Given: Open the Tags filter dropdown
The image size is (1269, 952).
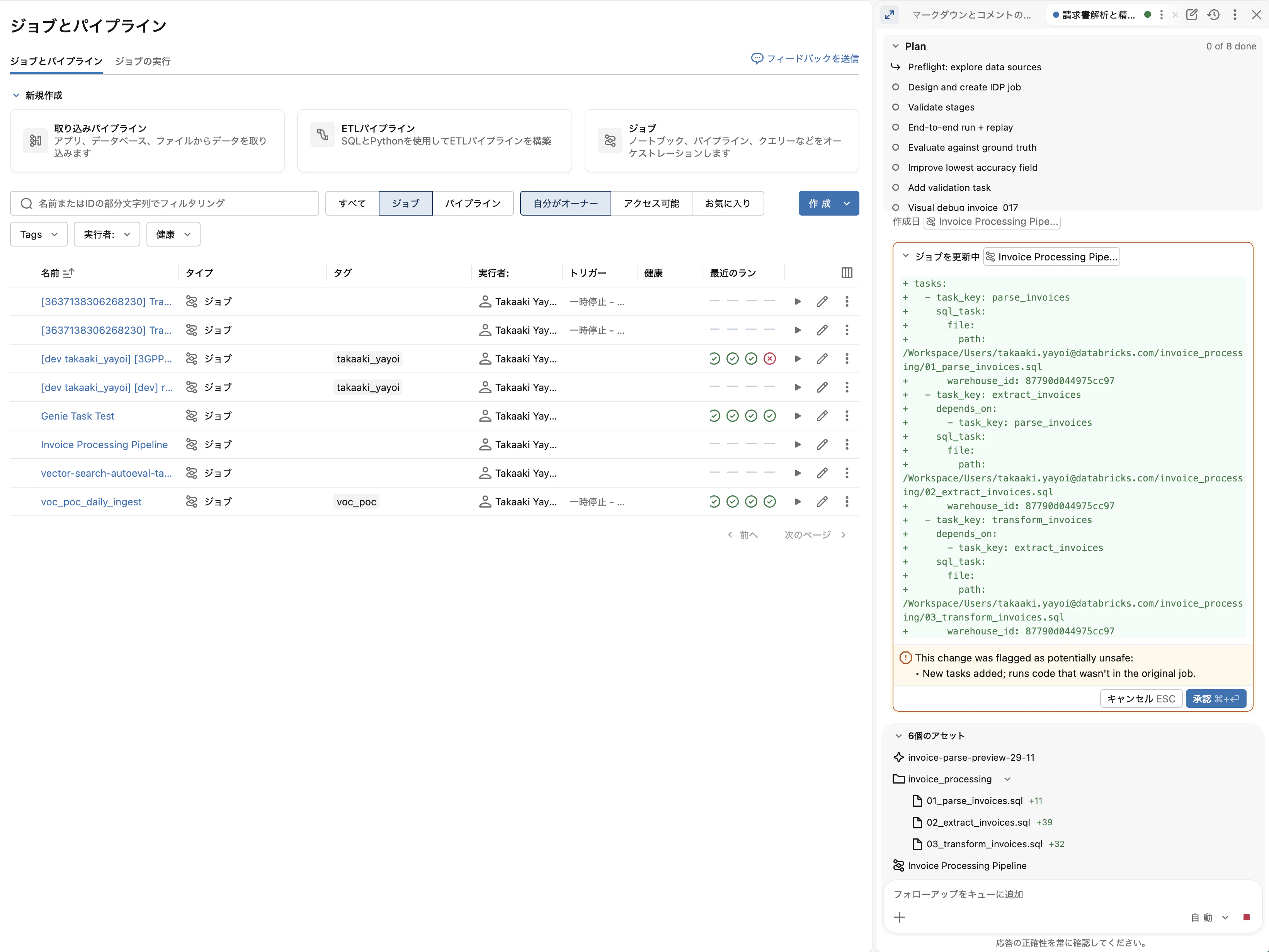Looking at the screenshot, I should [39, 235].
